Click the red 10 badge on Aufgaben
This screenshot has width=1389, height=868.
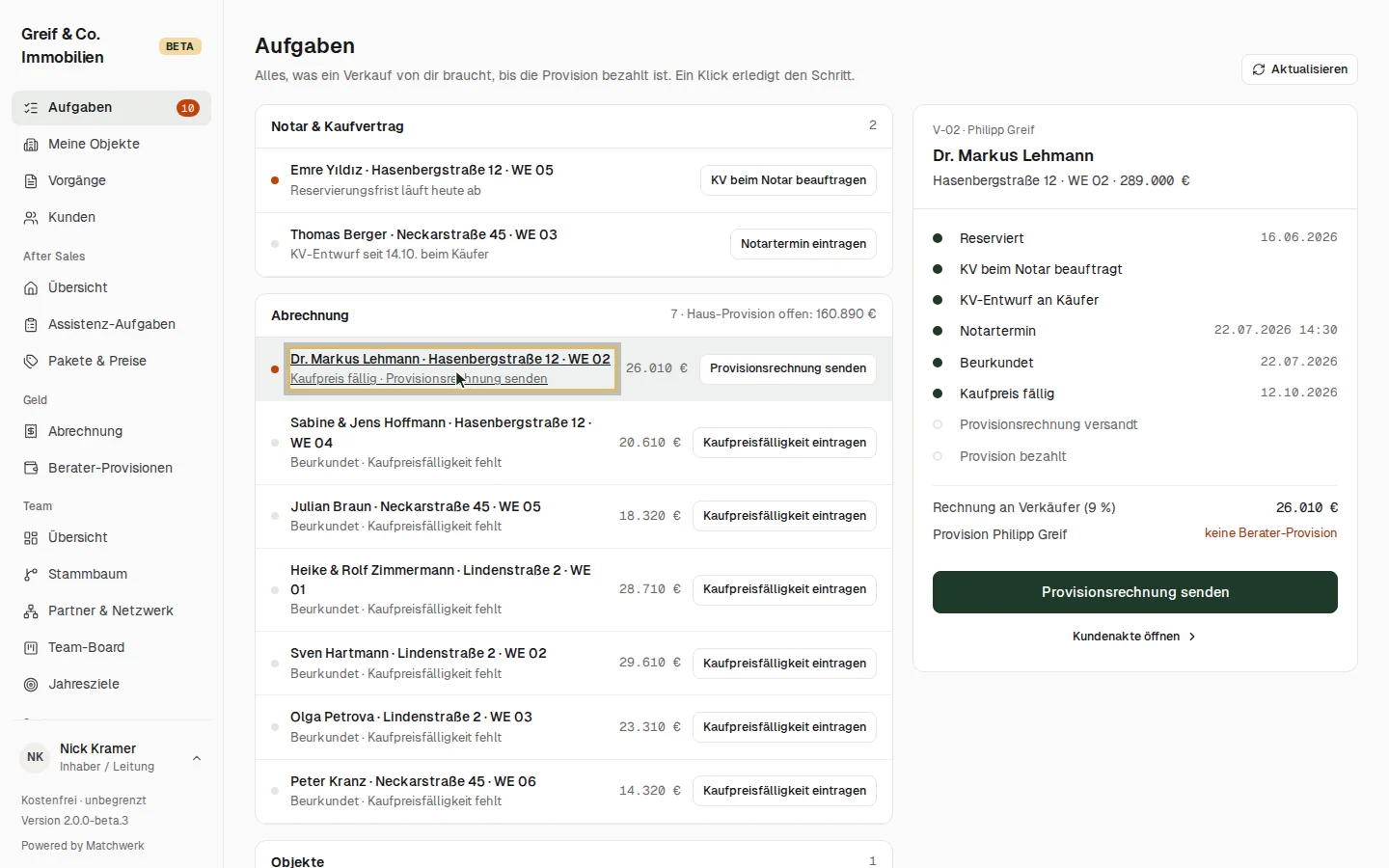pyautogui.click(x=188, y=108)
